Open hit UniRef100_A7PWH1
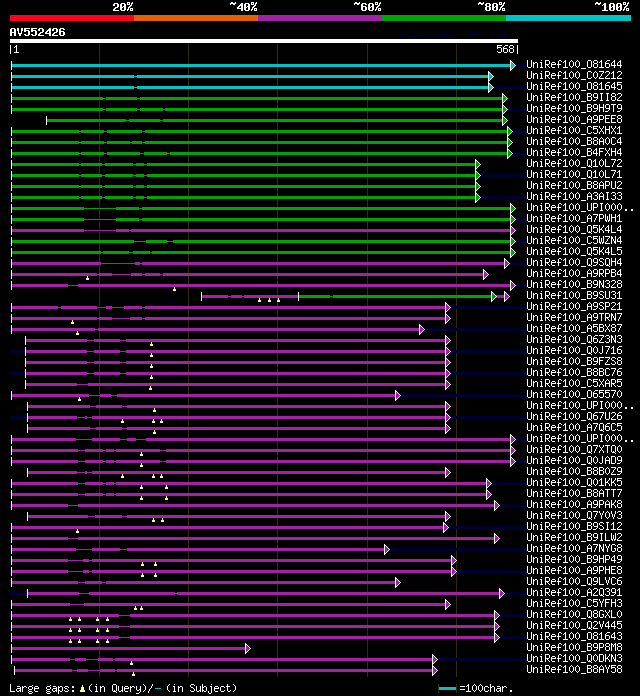 tap(574, 218)
